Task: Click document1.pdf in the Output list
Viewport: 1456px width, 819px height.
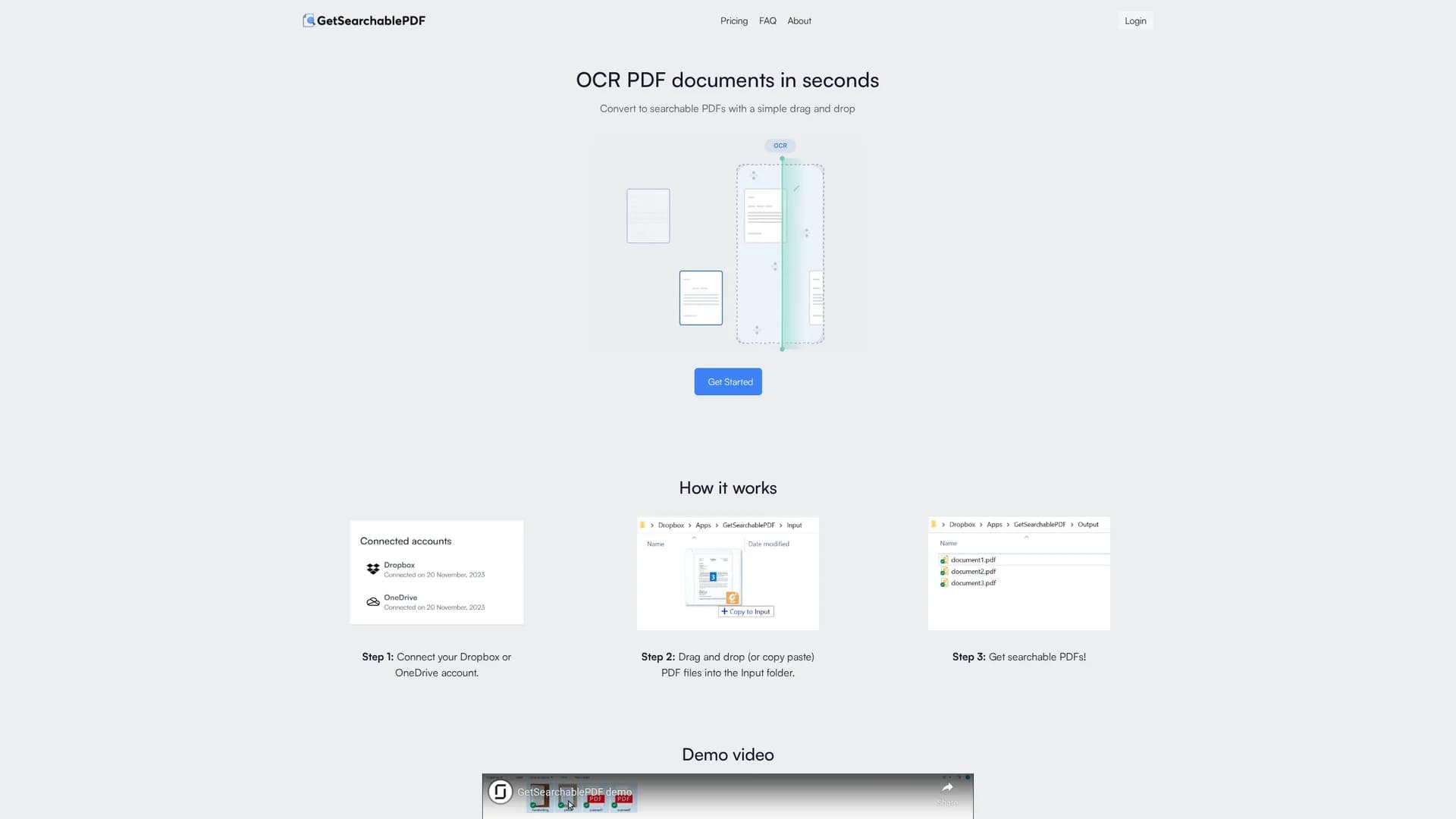Action: [x=973, y=560]
